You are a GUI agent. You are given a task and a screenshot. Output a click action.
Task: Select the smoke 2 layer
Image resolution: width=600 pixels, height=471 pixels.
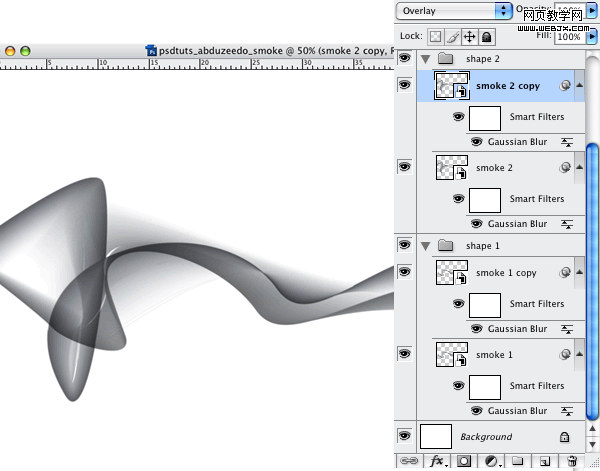point(494,168)
